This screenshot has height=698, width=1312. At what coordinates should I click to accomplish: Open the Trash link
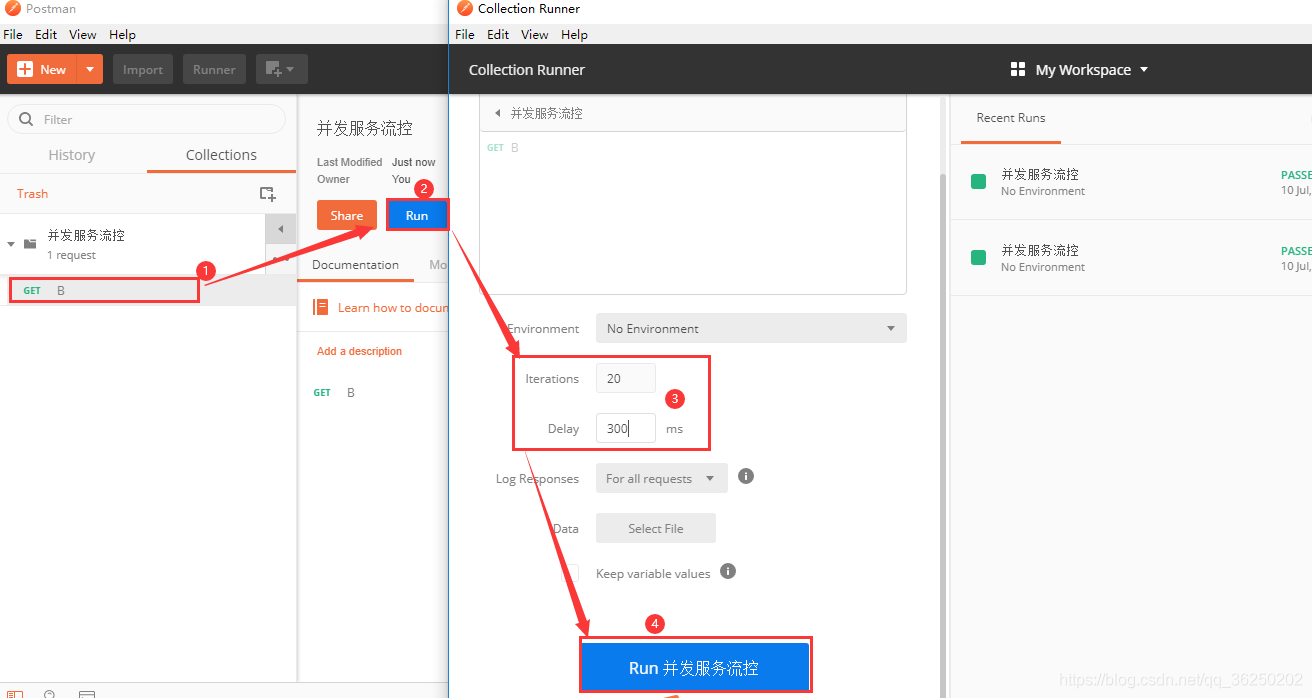32,194
